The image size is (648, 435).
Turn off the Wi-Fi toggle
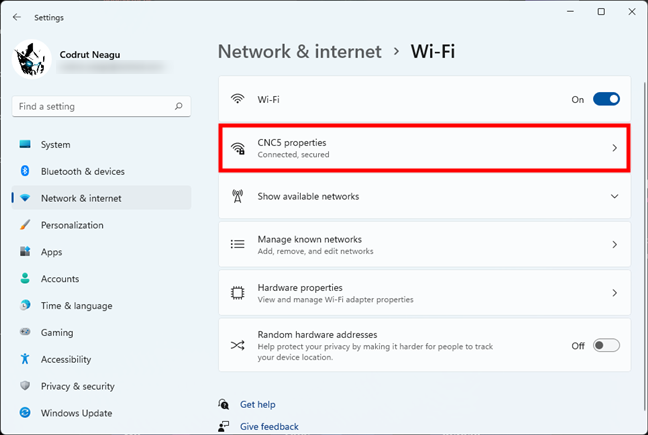606,99
